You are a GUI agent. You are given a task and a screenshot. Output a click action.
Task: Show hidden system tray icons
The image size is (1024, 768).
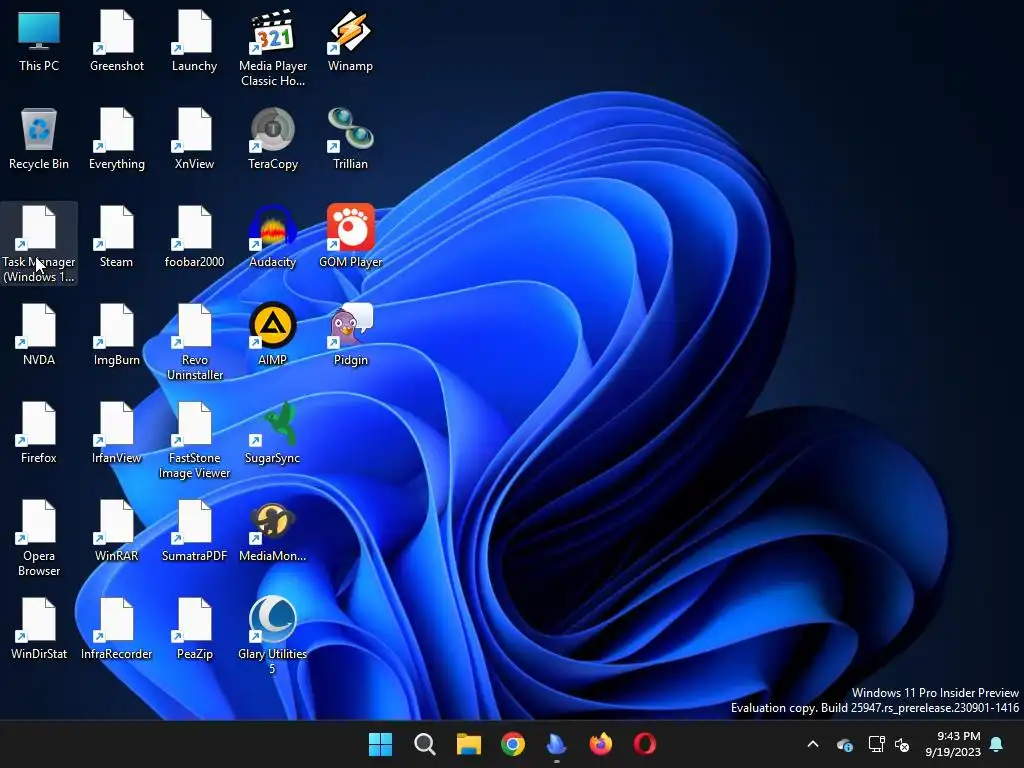813,744
